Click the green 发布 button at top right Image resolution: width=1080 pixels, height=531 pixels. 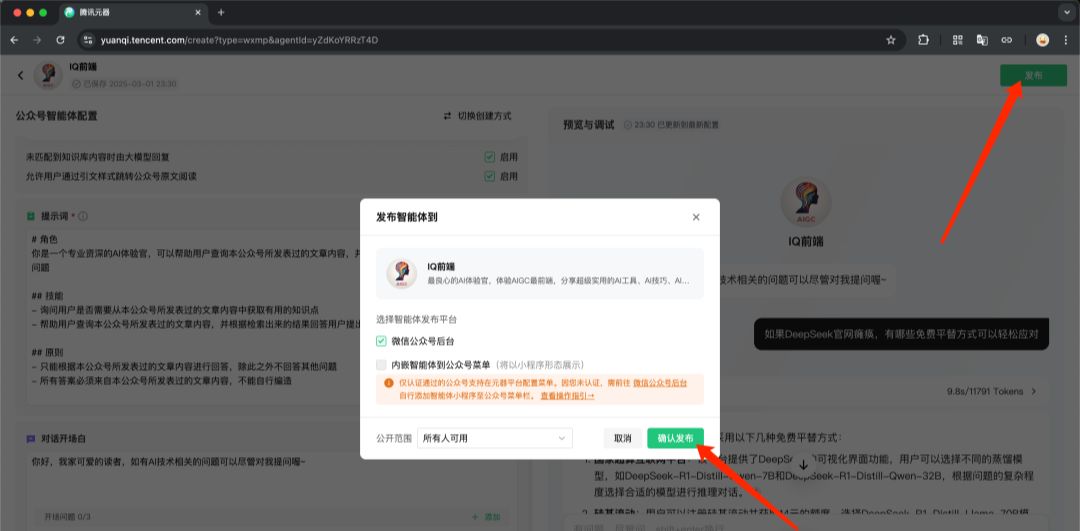(1033, 76)
